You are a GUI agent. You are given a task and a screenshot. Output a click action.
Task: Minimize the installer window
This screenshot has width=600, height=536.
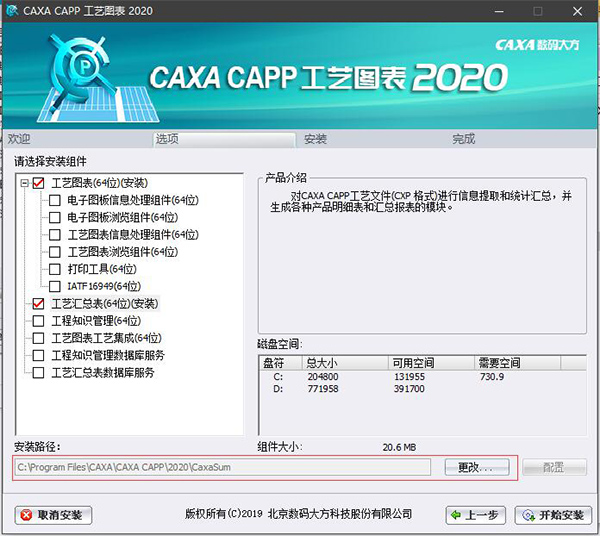click(x=499, y=11)
